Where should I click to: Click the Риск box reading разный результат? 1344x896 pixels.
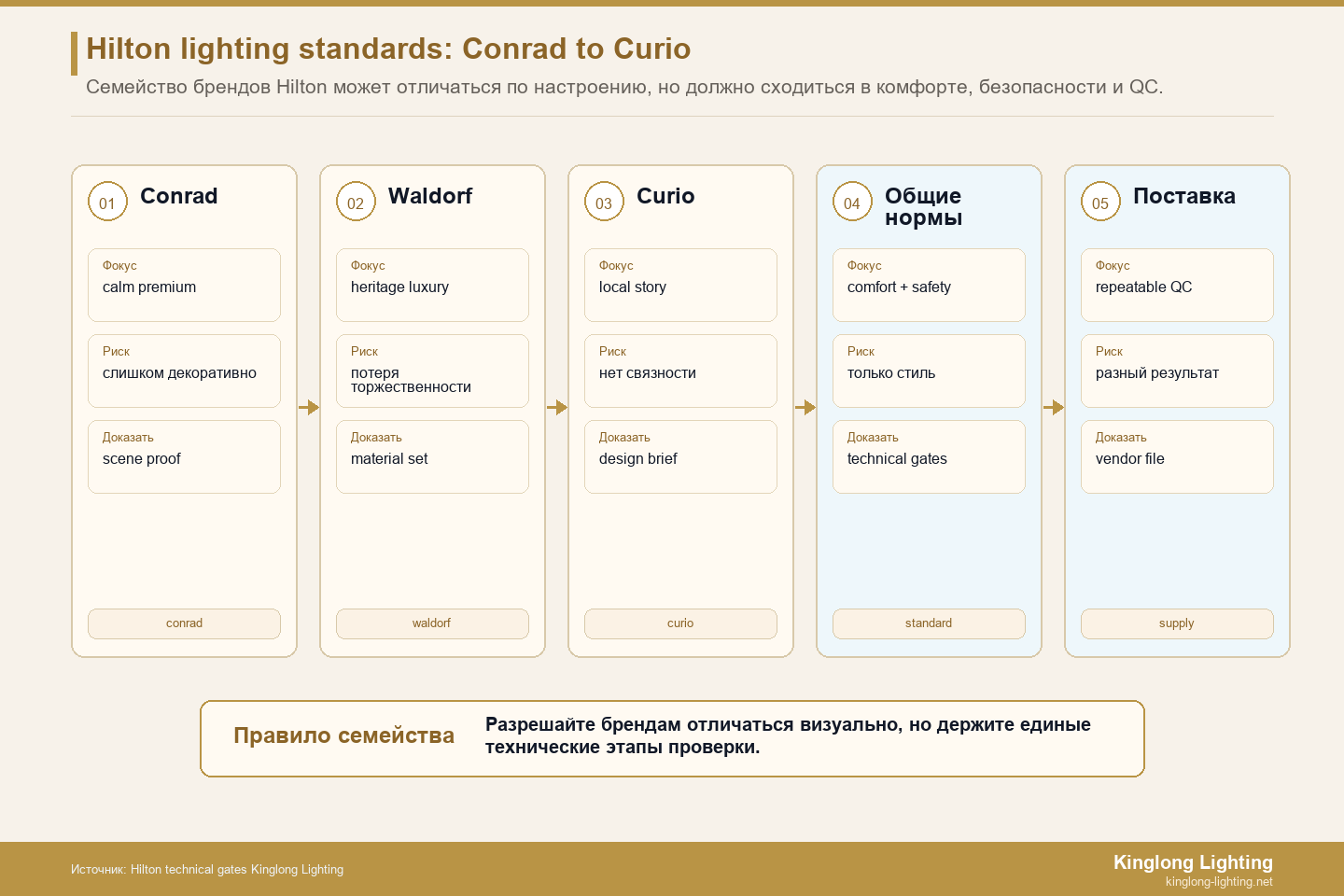(x=1177, y=371)
